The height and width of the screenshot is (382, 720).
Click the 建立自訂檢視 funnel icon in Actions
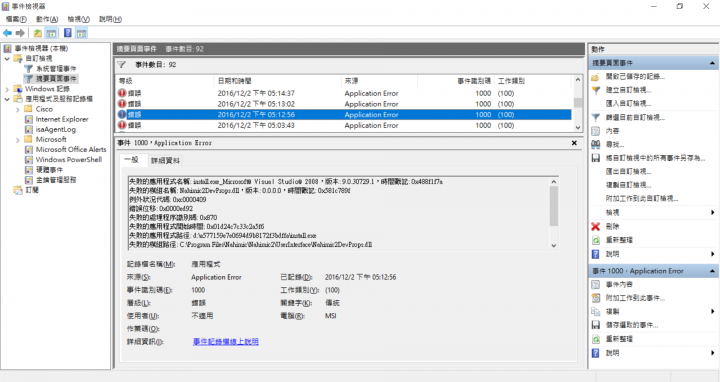596,90
